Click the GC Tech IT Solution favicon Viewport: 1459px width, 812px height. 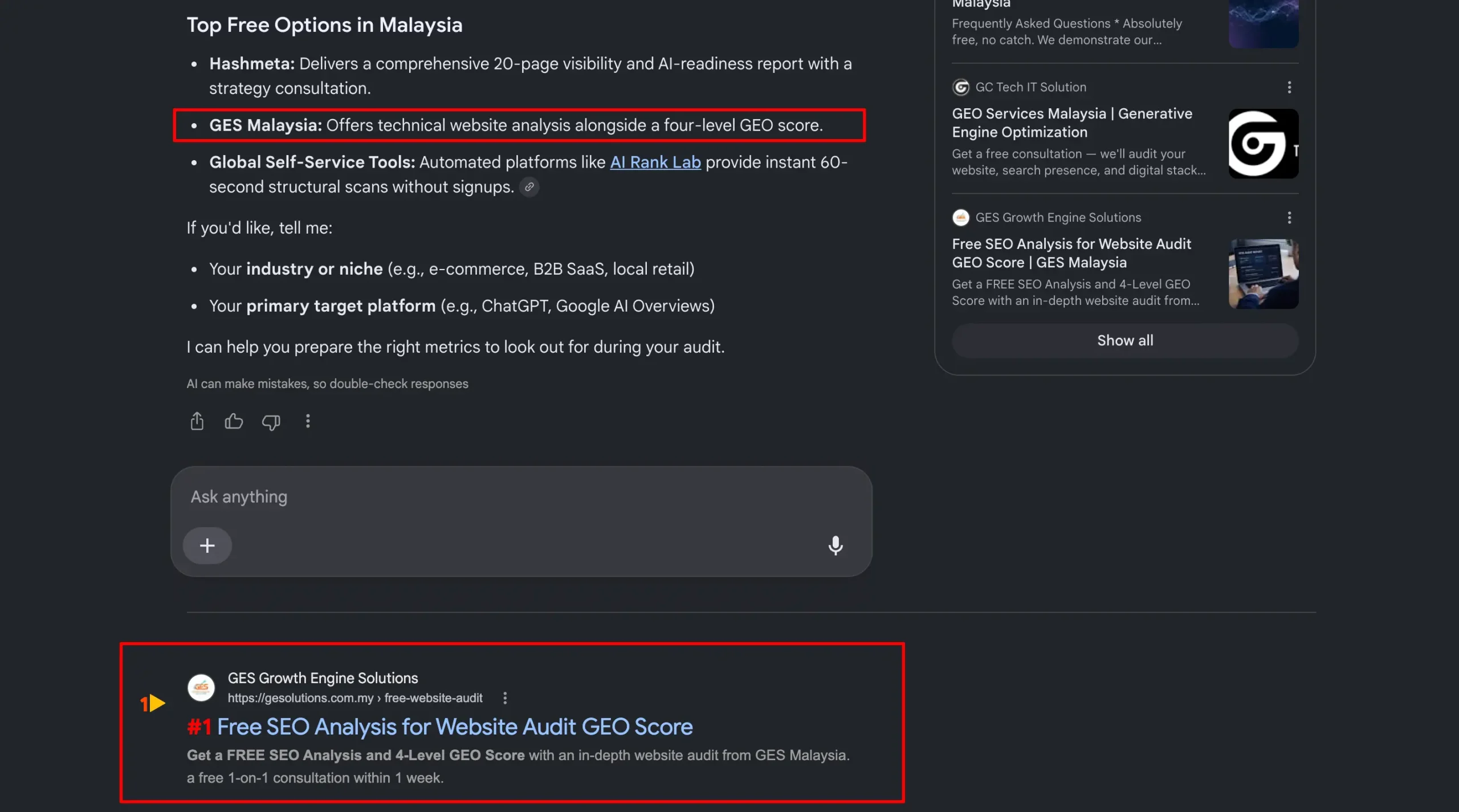point(961,87)
